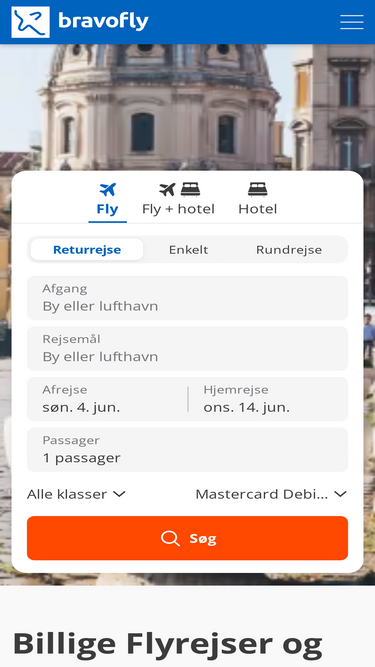Expand the Alle klasser dropdown
This screenshot has width=375, height=667.
(x=76, y=494)
